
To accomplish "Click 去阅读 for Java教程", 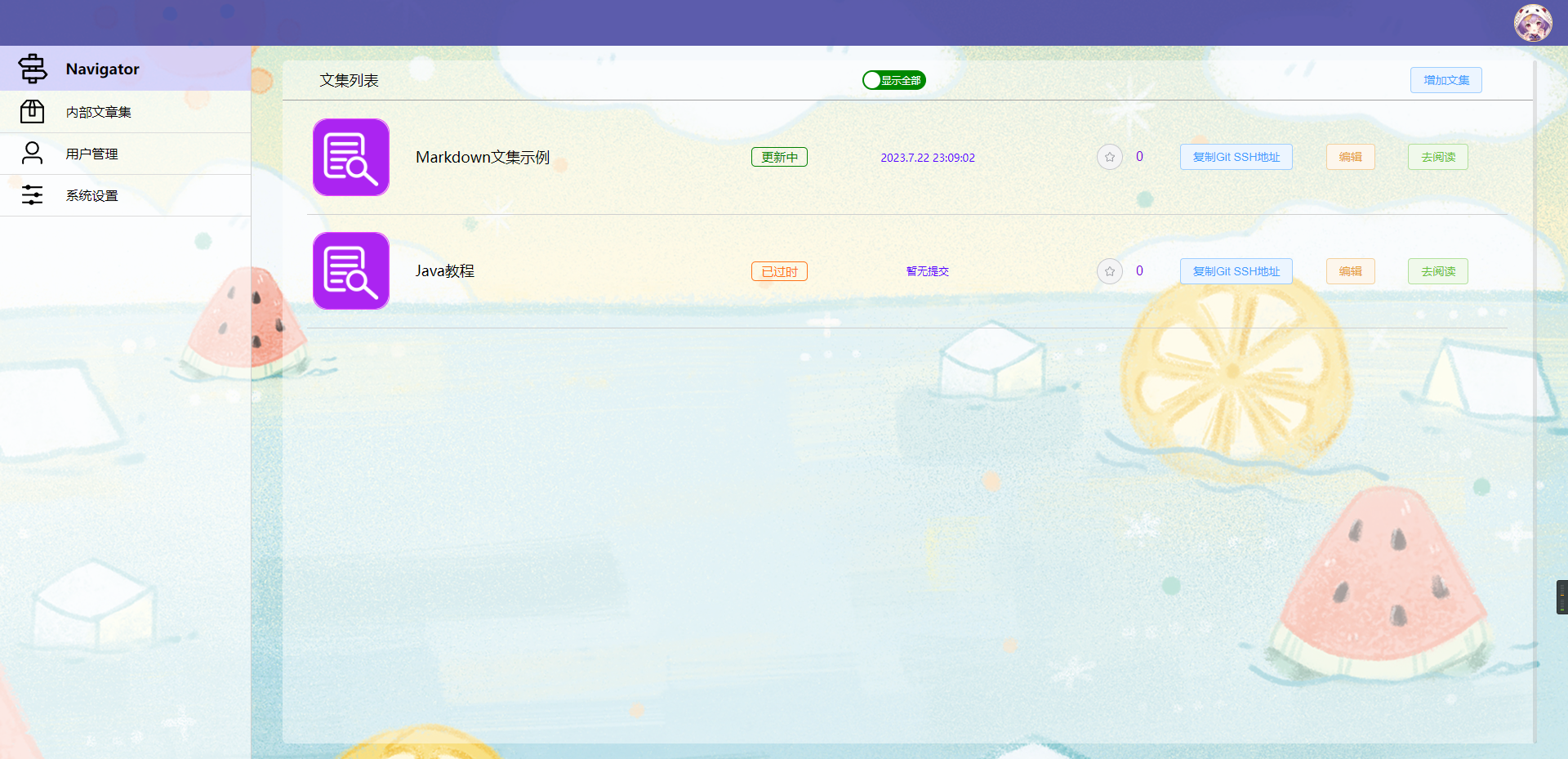I will coord(1438,271).
